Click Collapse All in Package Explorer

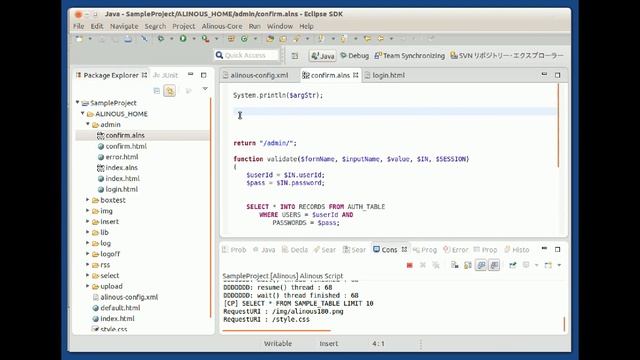point(157,91)
